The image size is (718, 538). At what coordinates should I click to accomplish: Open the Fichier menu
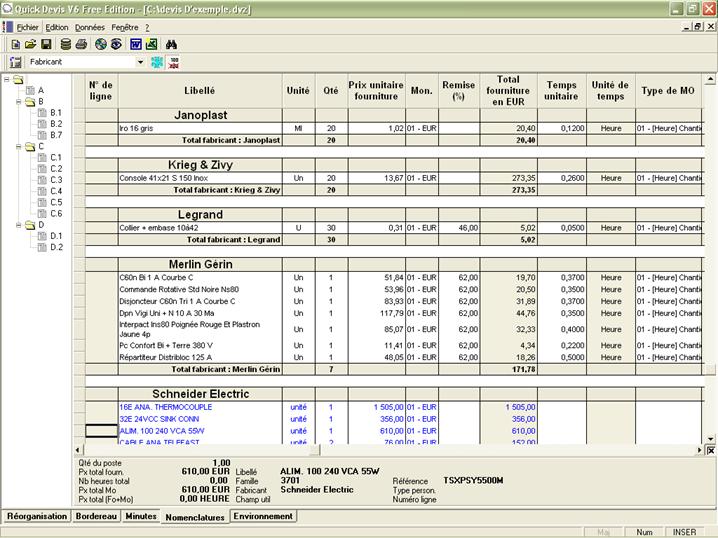click(x=26, y=27)
